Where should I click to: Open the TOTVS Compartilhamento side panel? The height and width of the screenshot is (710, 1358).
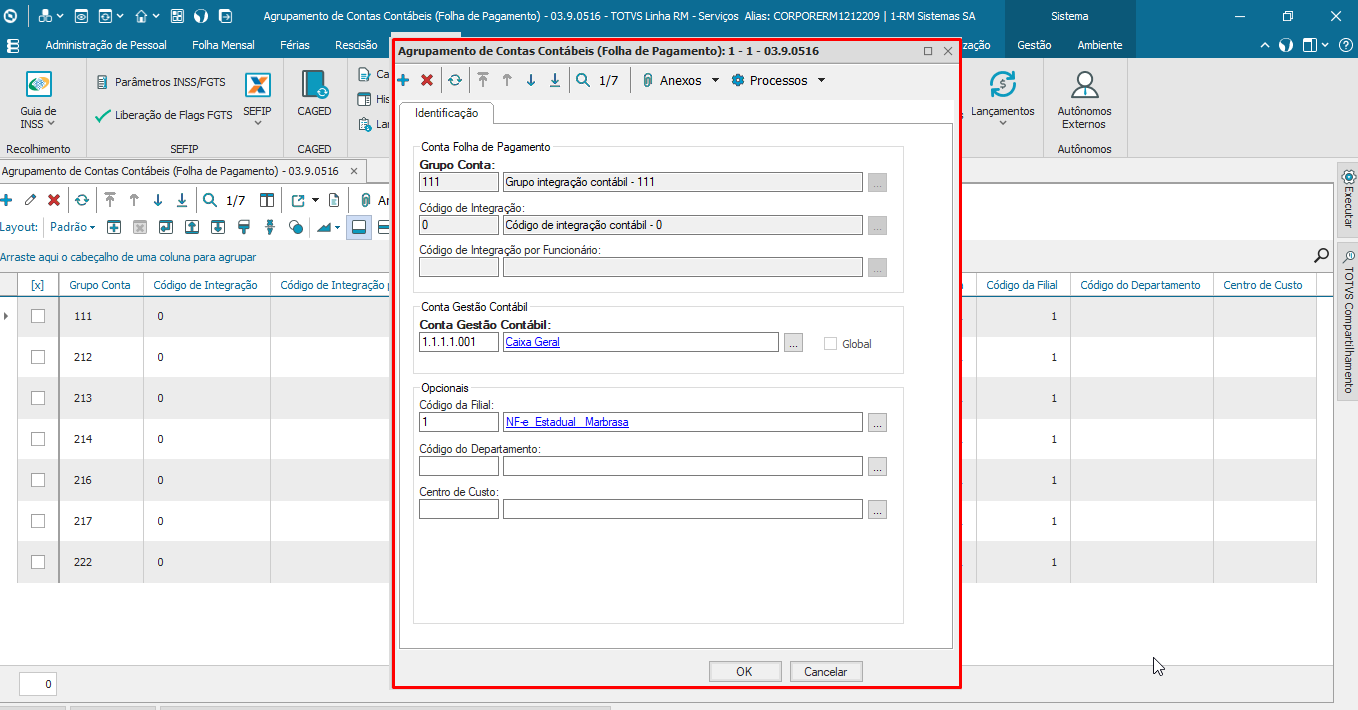(x=1348, y=321)
